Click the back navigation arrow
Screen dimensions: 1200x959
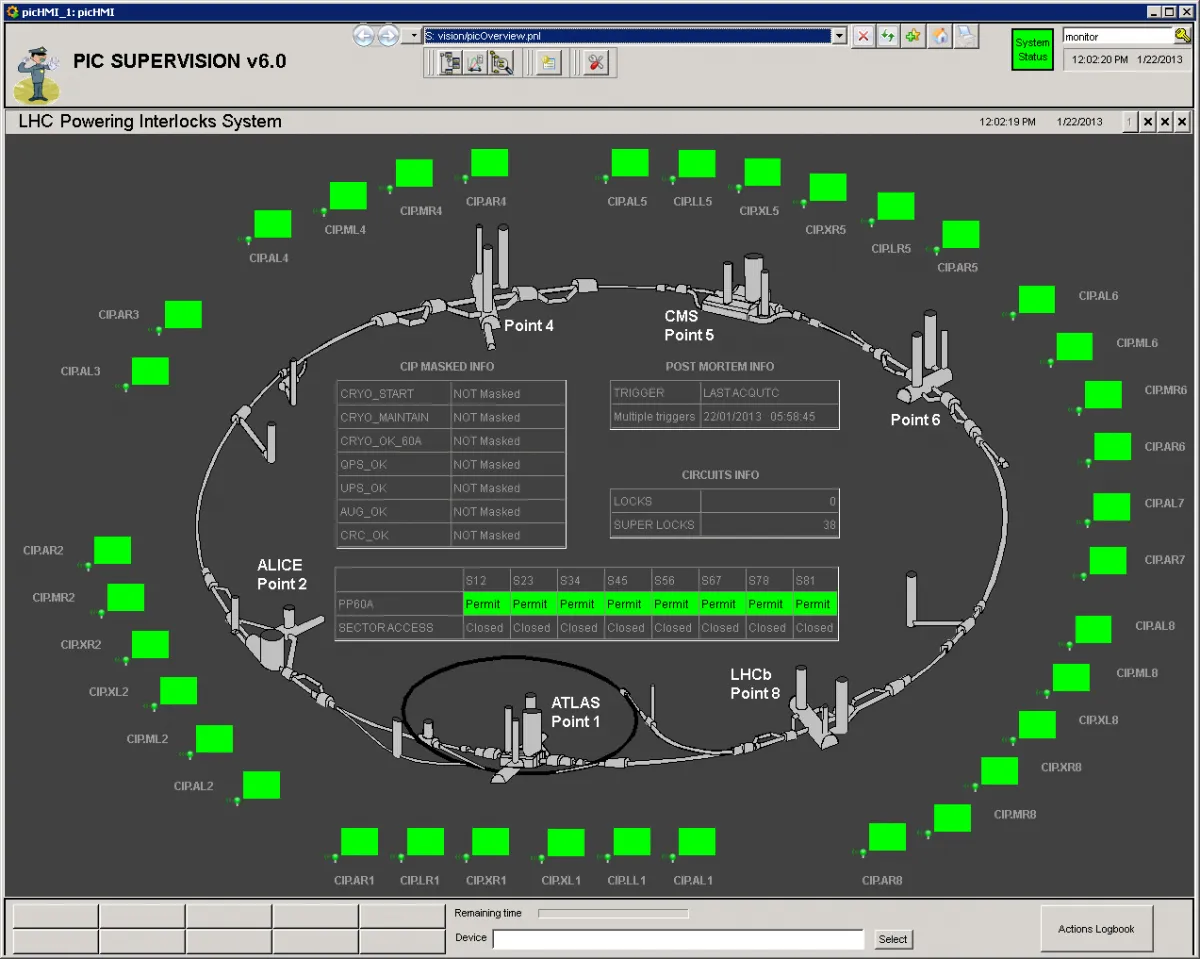(x=364, y=36)
